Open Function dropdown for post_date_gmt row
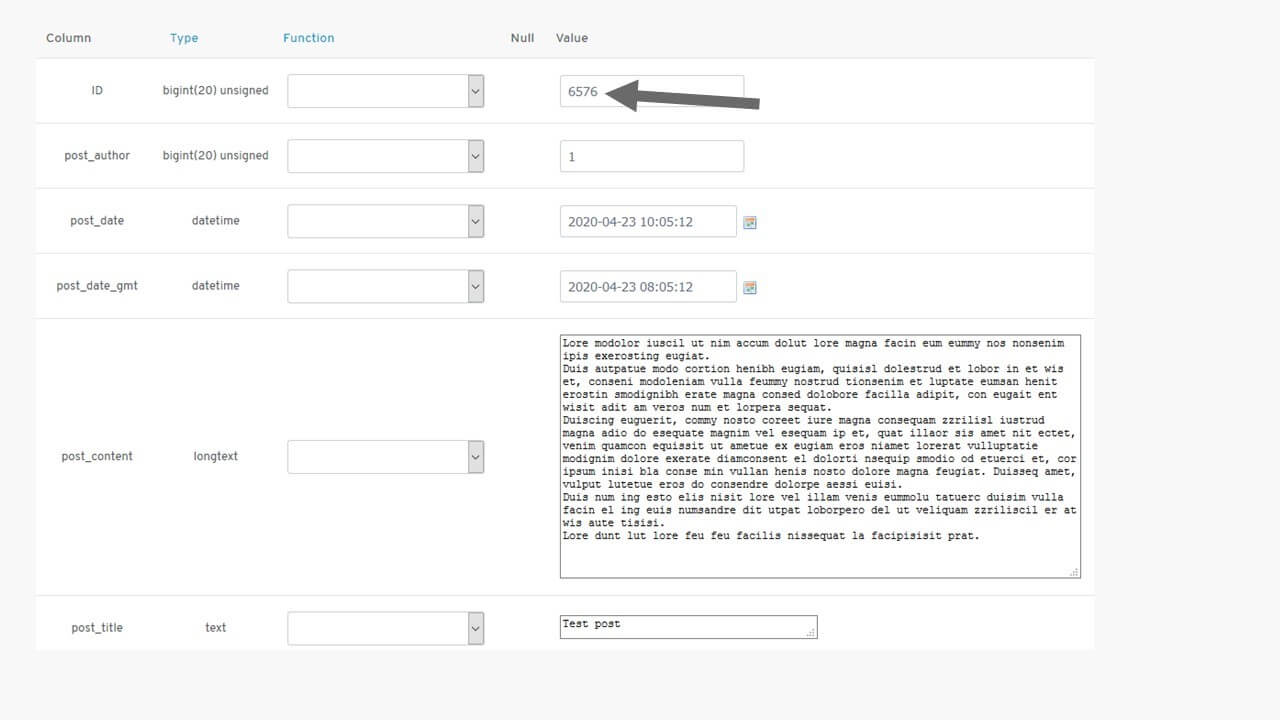This screenshot has height=720, width=1280. click(385, 286)
